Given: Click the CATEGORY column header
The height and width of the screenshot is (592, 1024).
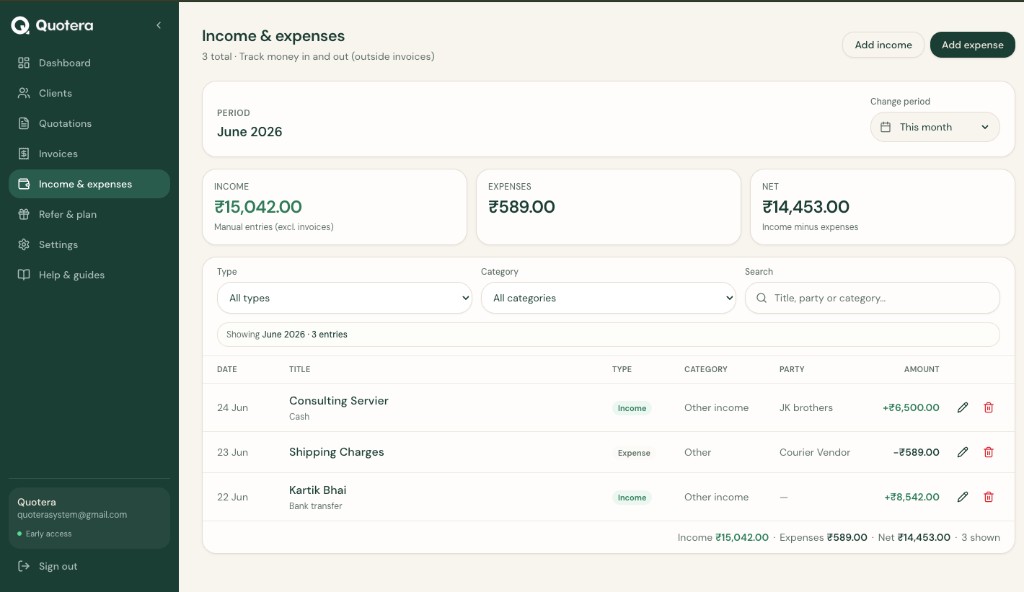Looking at the screenshot, I should [x=705, y=369].
